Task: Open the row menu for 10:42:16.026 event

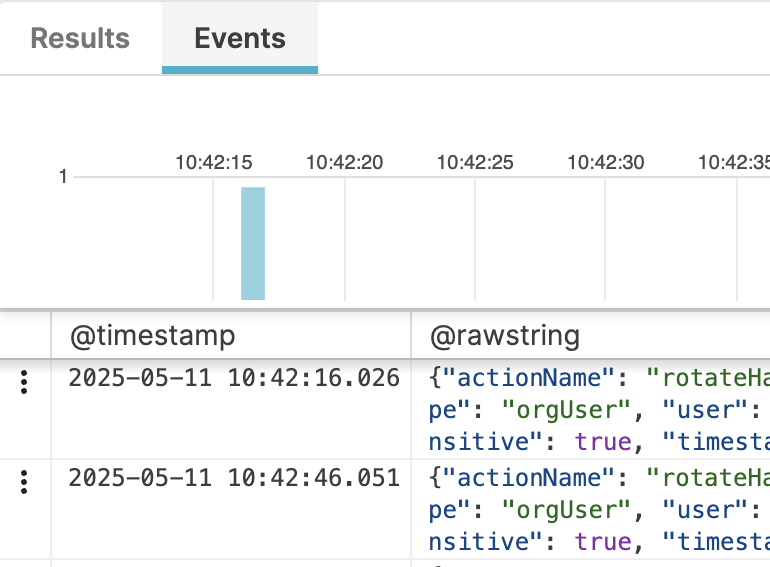Action: click(25, 382)
